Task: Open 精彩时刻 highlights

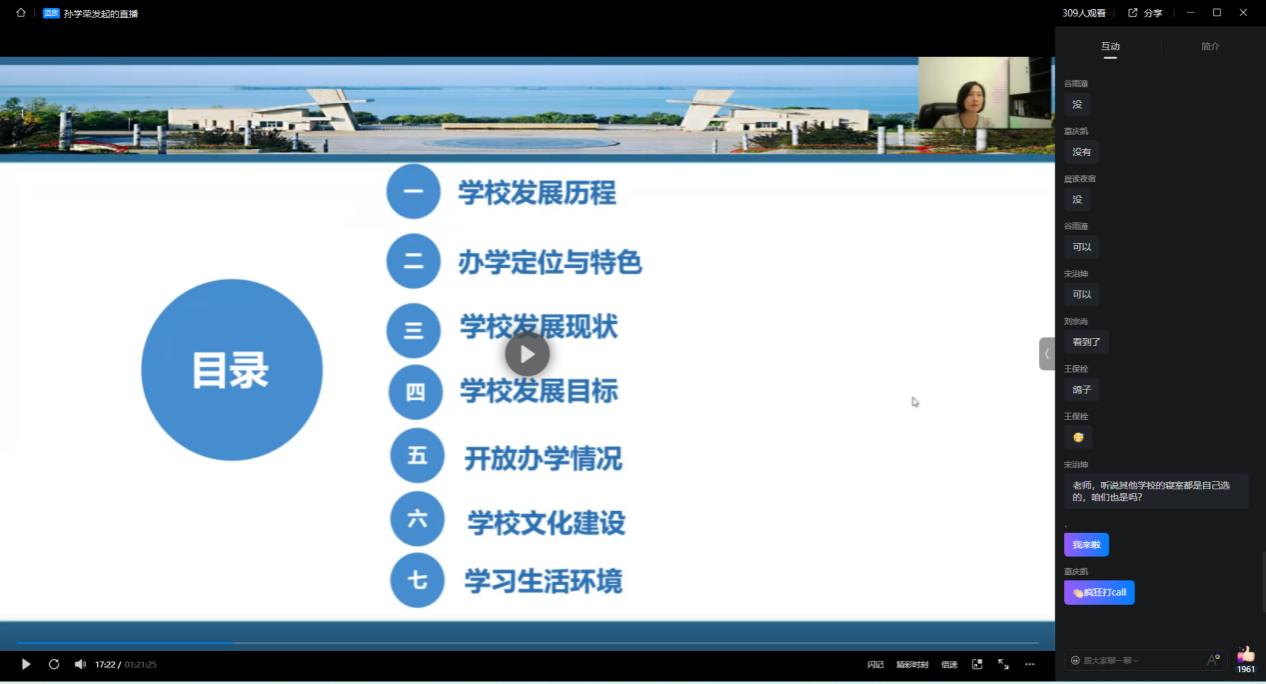Action: coord(912,664)
